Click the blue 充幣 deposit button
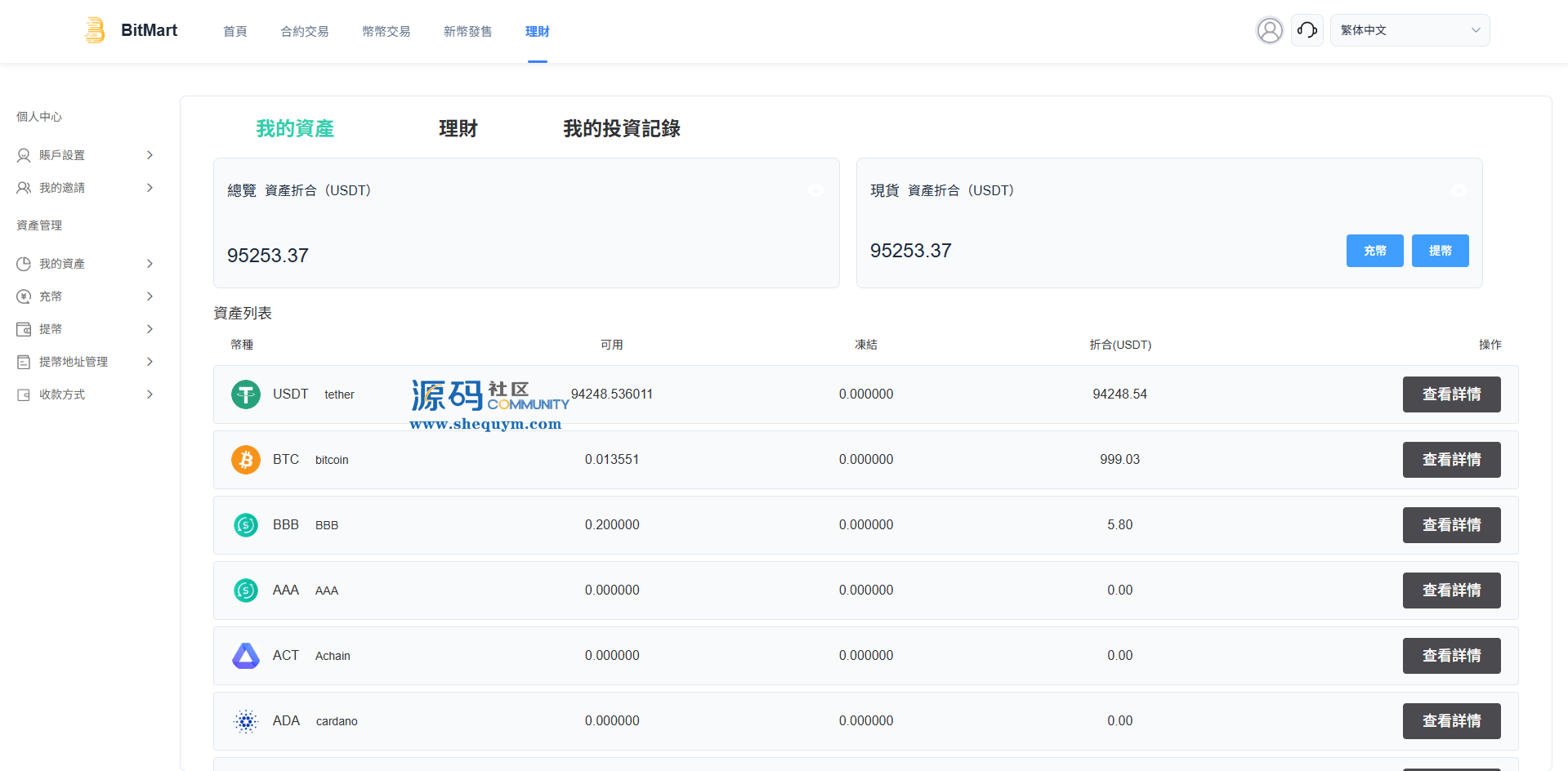Image resolution: width=1568 pixels, height=771 pixels. click(x=1374, y=251)
